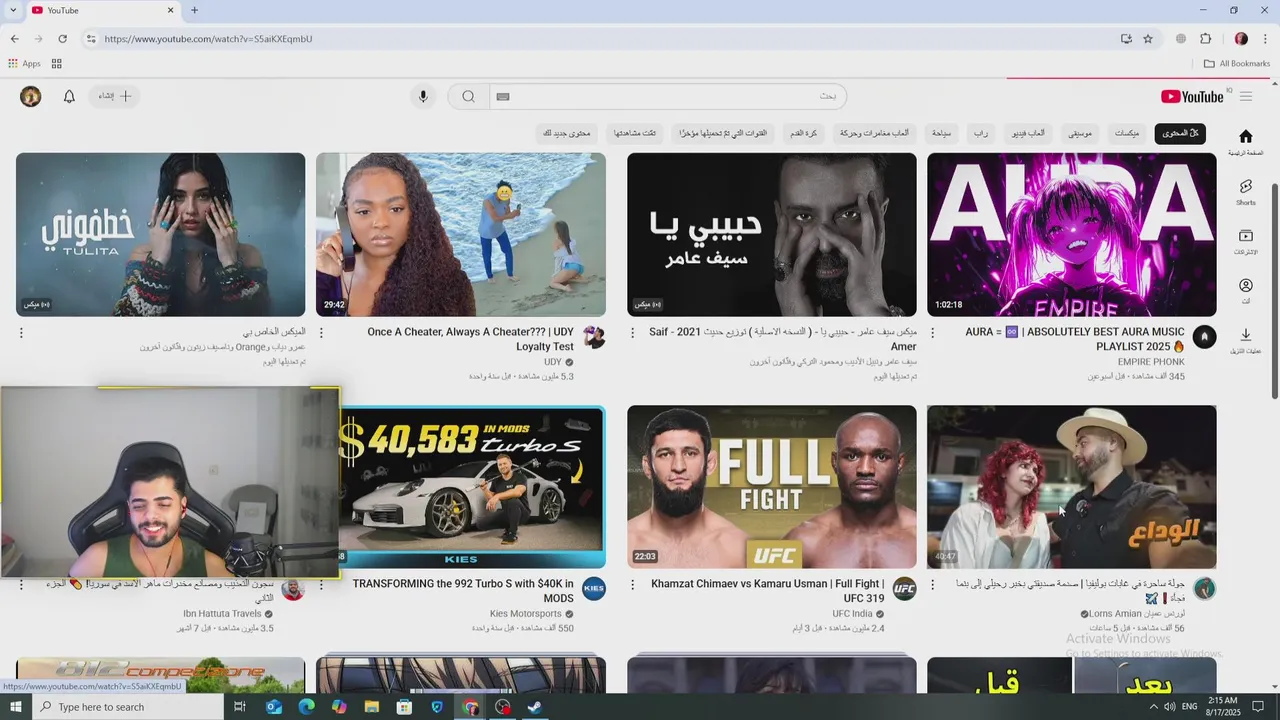
Task: Open the 'الوداع' Lorns Amian video thumbnail
Action: click(x=1071, y=487)
